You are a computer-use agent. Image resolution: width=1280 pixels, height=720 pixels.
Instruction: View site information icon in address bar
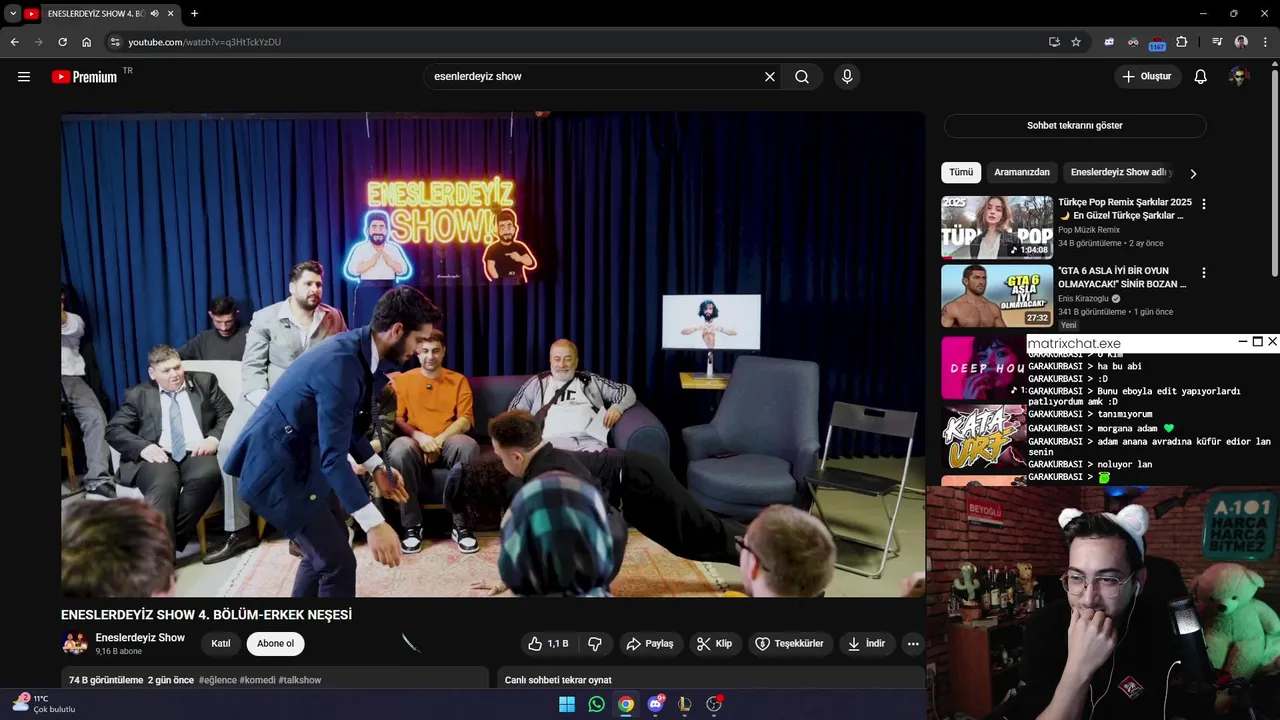click(115, 42)
